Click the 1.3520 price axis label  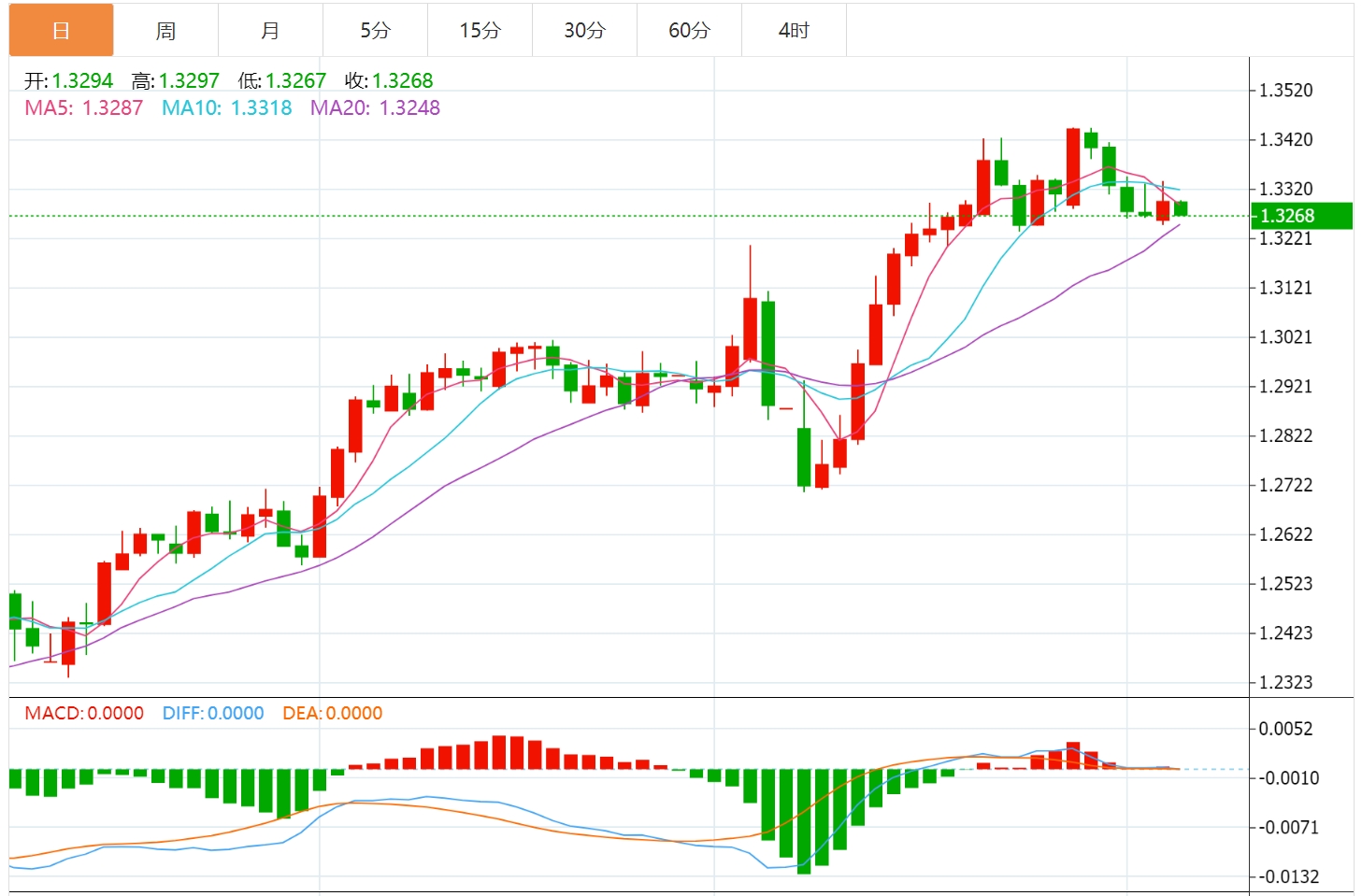[x=1286, y=91]
